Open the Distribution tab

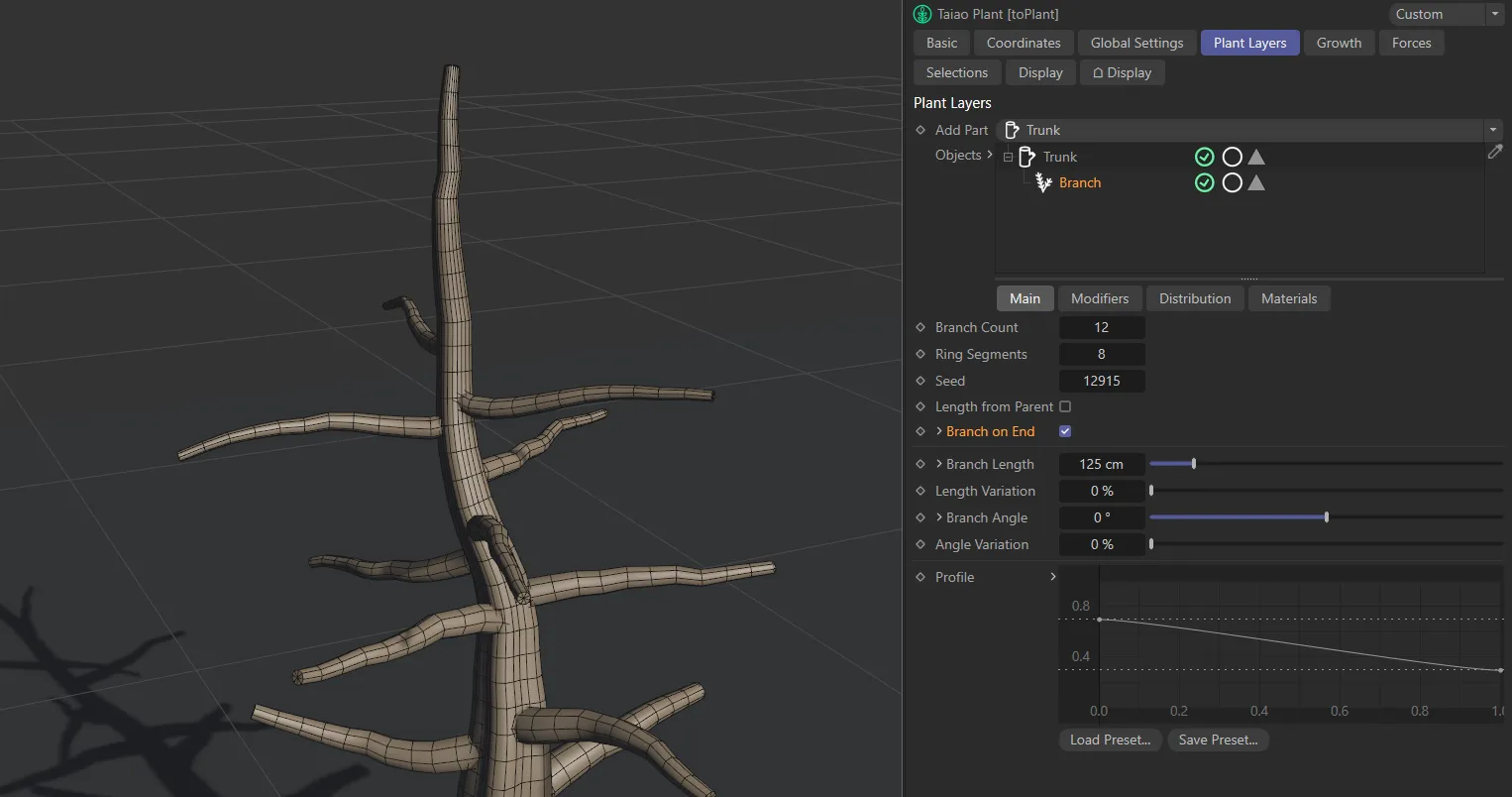pos(1195,298)
